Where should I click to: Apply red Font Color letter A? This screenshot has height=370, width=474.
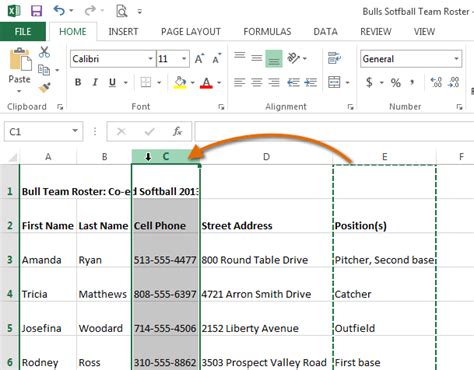pyautogui.click(x=206, y=82)
